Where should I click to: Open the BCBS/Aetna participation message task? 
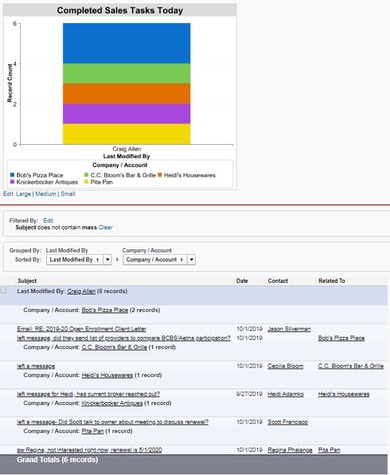(124, 338)
